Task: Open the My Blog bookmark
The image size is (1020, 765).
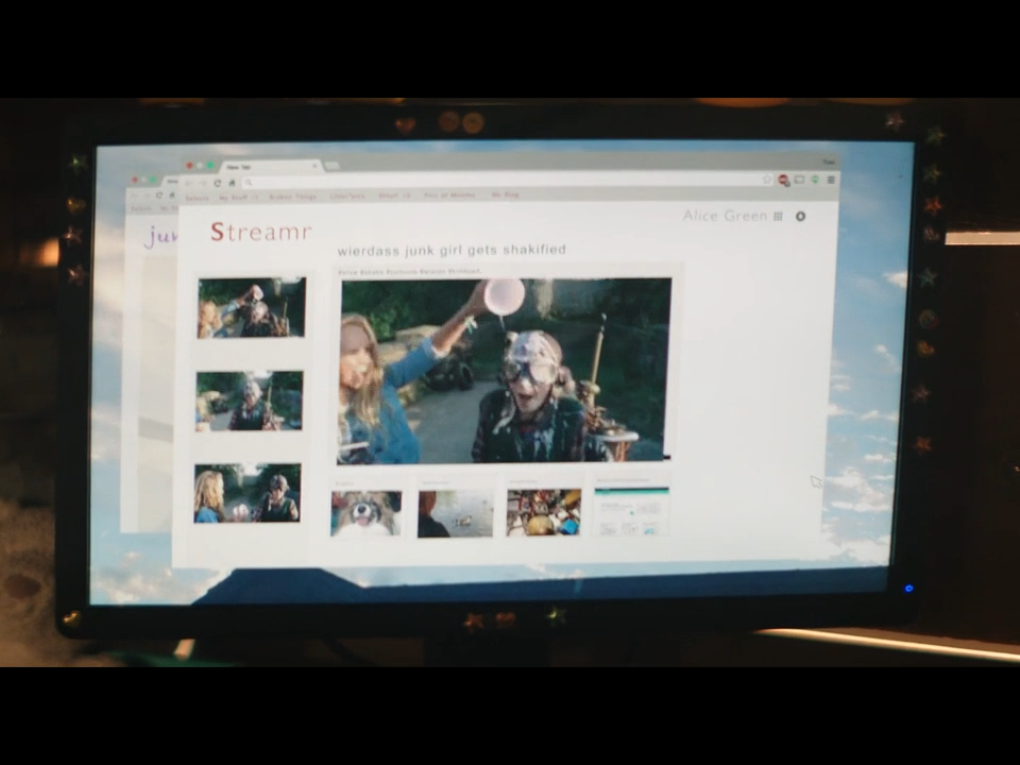Action: pos(505,196)
